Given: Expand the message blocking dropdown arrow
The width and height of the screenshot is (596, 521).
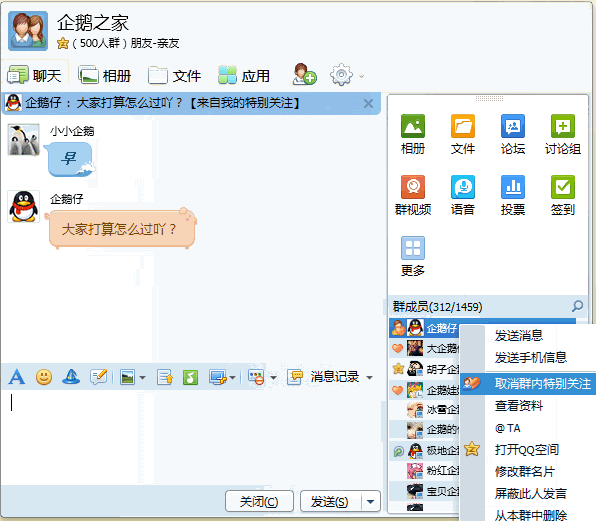Looking at the screenshot, I should coord(273,378).
